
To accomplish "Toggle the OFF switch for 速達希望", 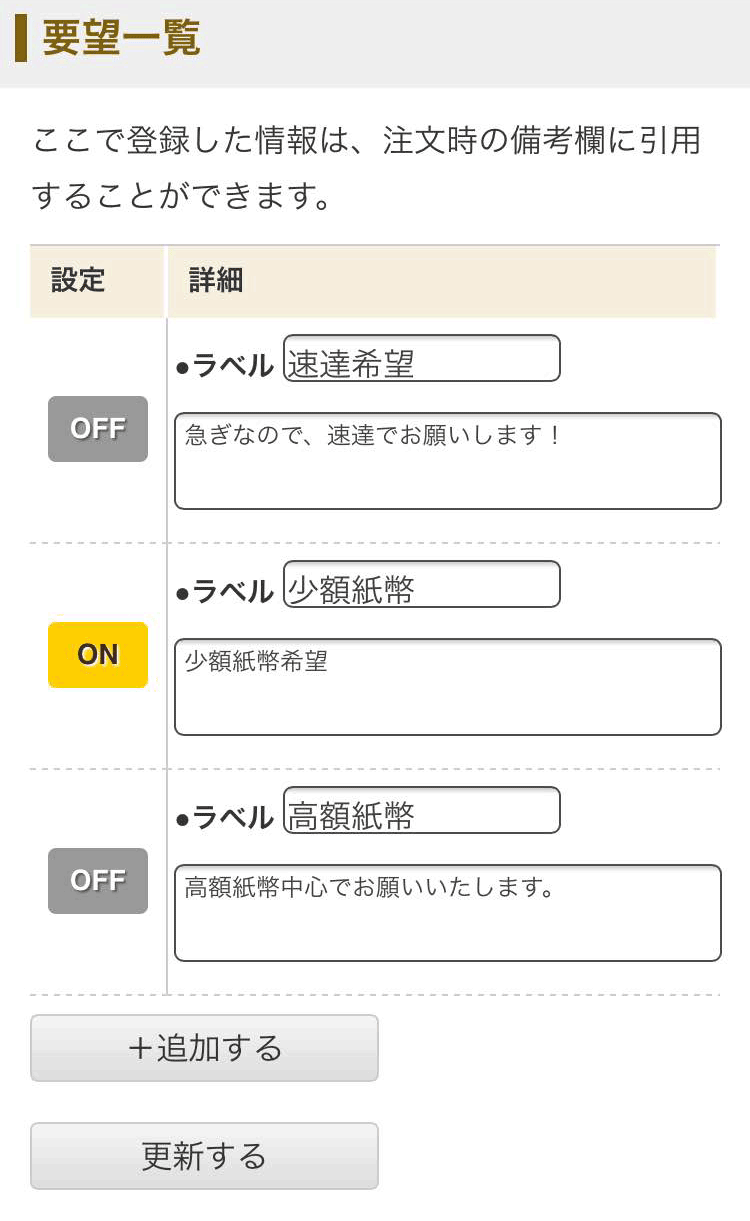I will (x=98, y=429).
